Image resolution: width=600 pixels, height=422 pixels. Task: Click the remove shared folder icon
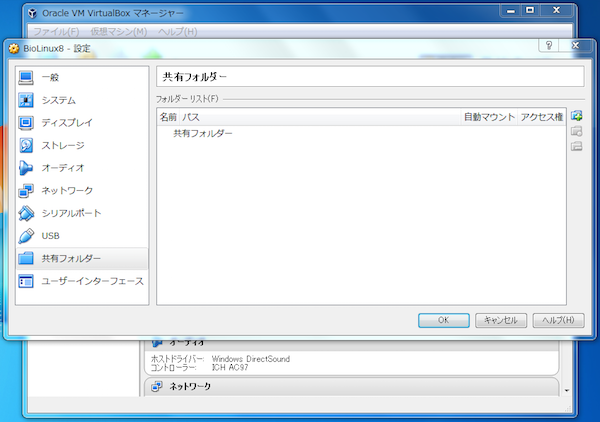577,146
